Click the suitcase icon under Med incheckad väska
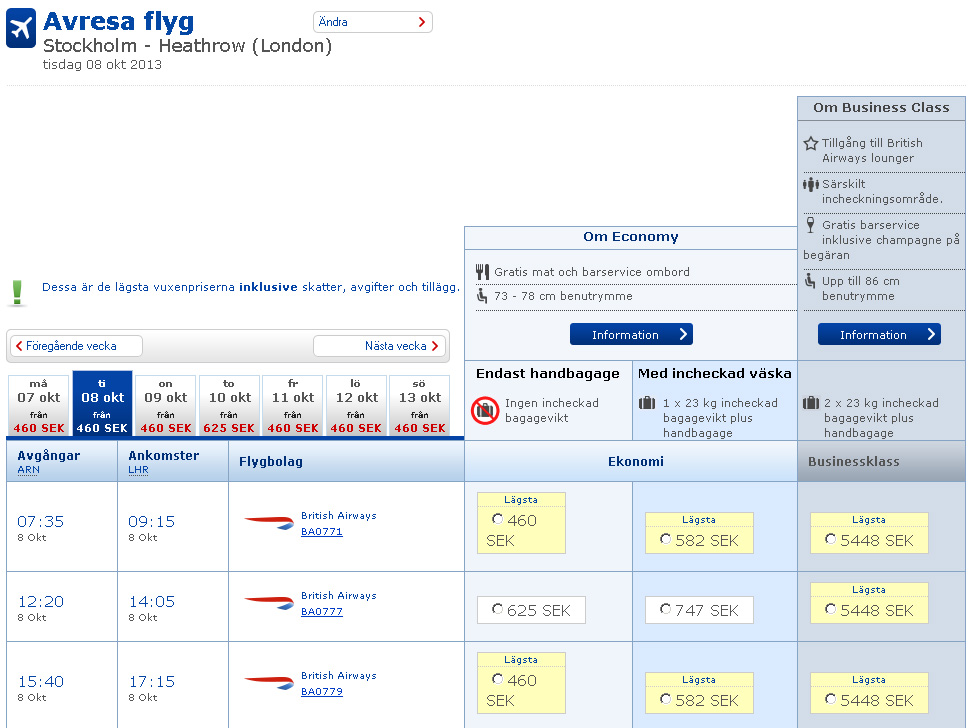973x728 pixels. pos(647,403)
